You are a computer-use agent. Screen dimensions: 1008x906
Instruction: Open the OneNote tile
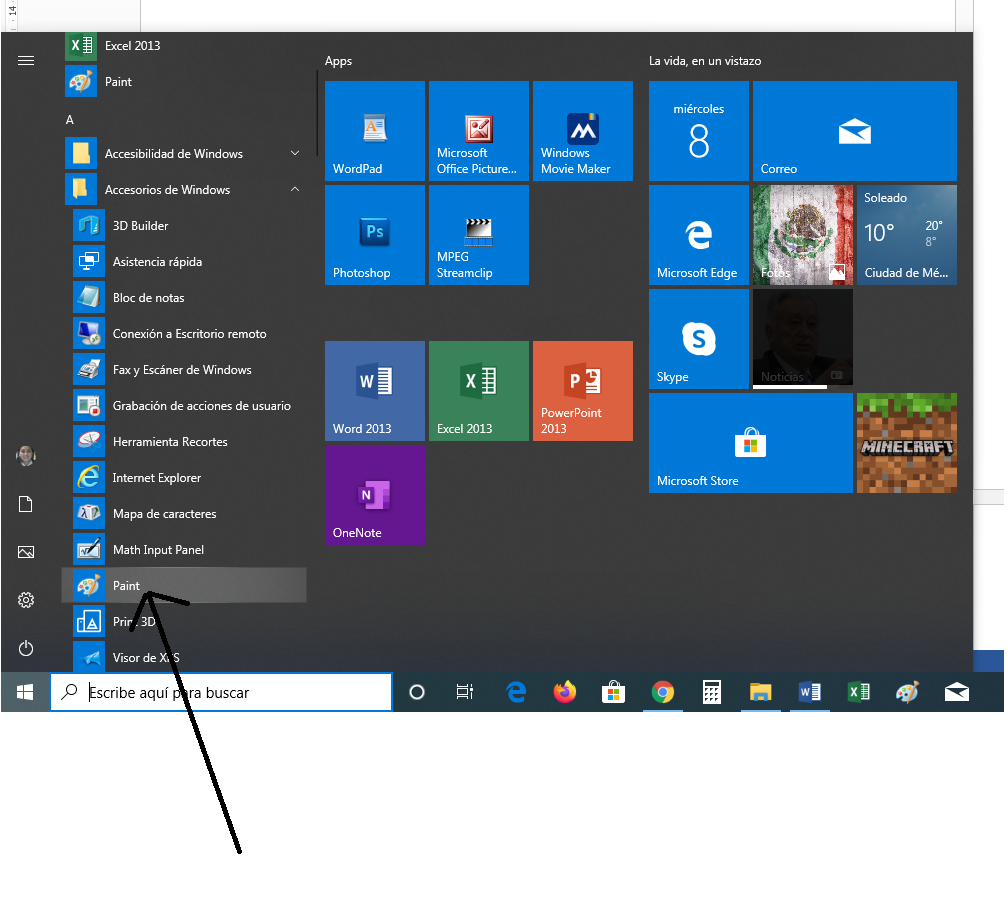click(x=375, y=495)
